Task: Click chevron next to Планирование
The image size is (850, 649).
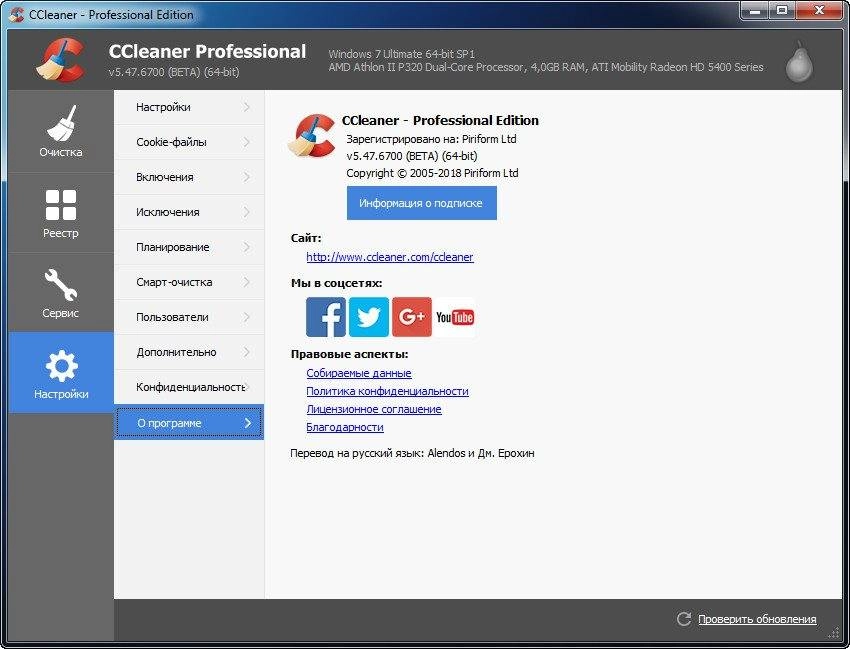Action: (x=247, y=247)
